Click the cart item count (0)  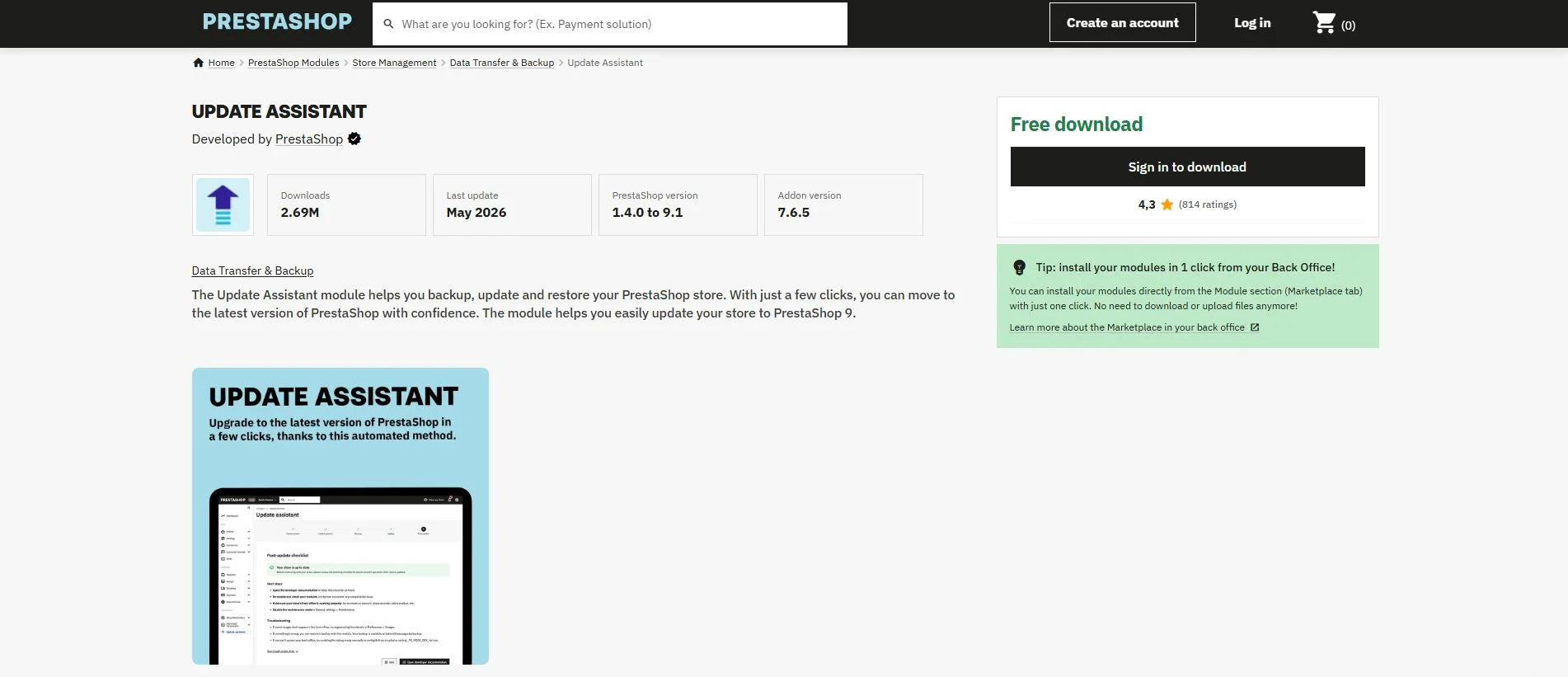[1348, 26]
